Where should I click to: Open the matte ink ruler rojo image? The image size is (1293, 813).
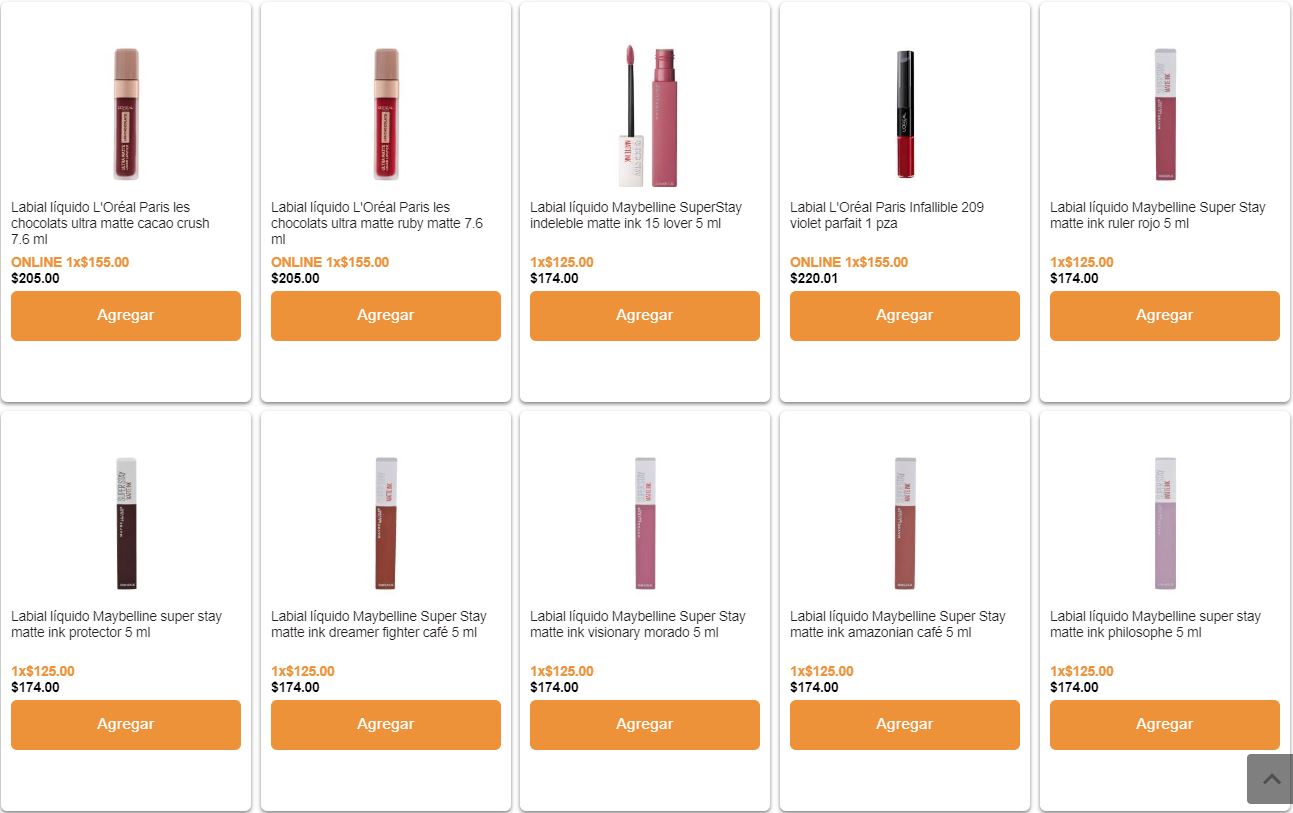(x=1165, y=114)
